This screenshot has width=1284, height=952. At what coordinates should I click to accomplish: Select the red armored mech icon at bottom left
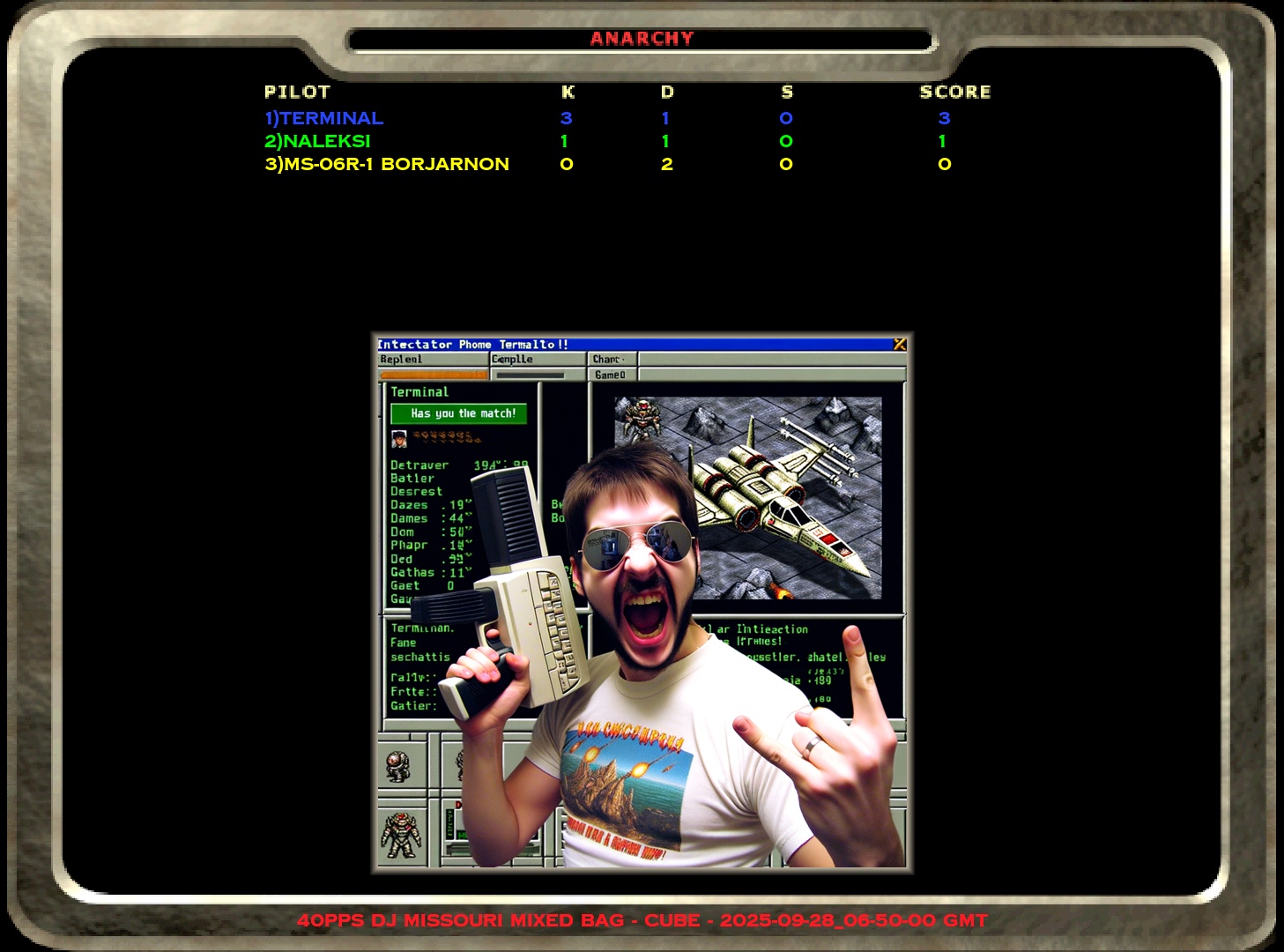click(401, 834)
